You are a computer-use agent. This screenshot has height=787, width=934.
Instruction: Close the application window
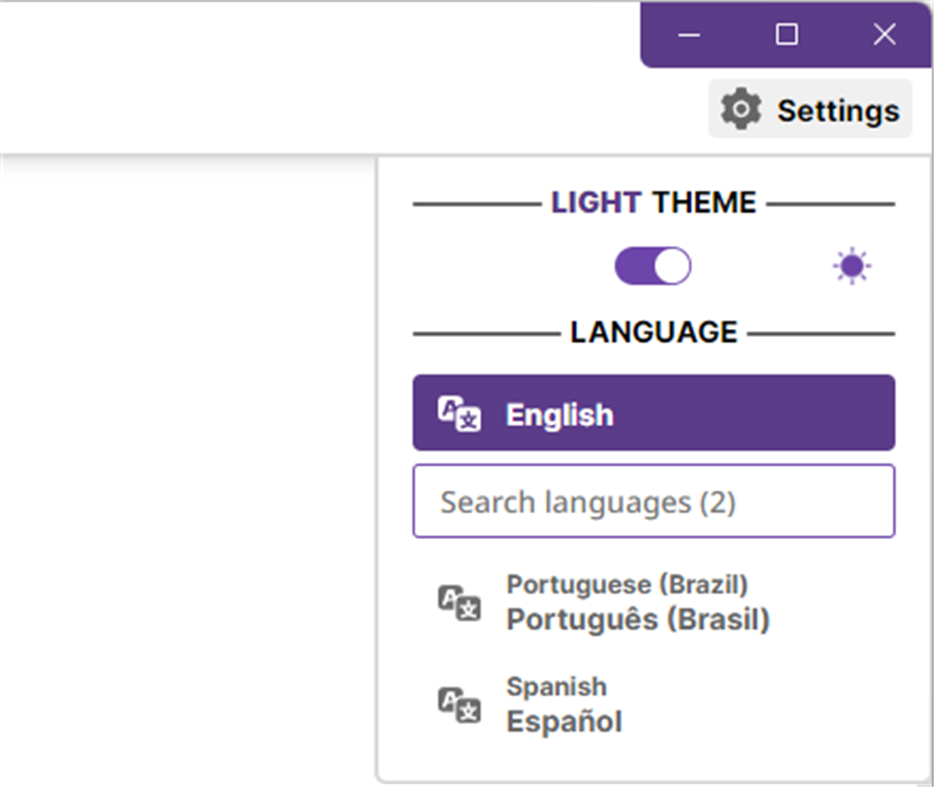point(884,35)
